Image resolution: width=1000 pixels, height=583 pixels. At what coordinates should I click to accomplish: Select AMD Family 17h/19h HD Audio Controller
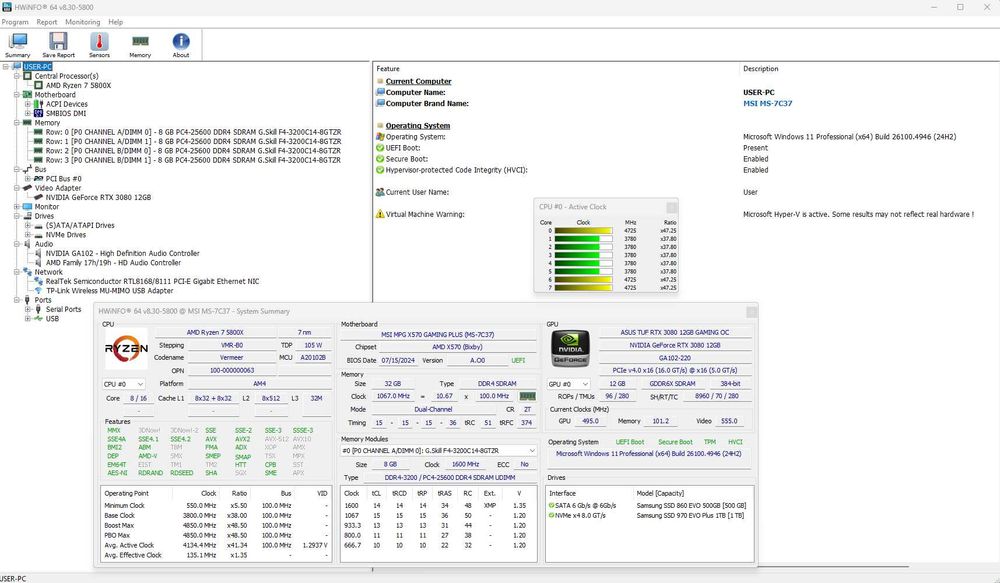click(x=113, y=263)
